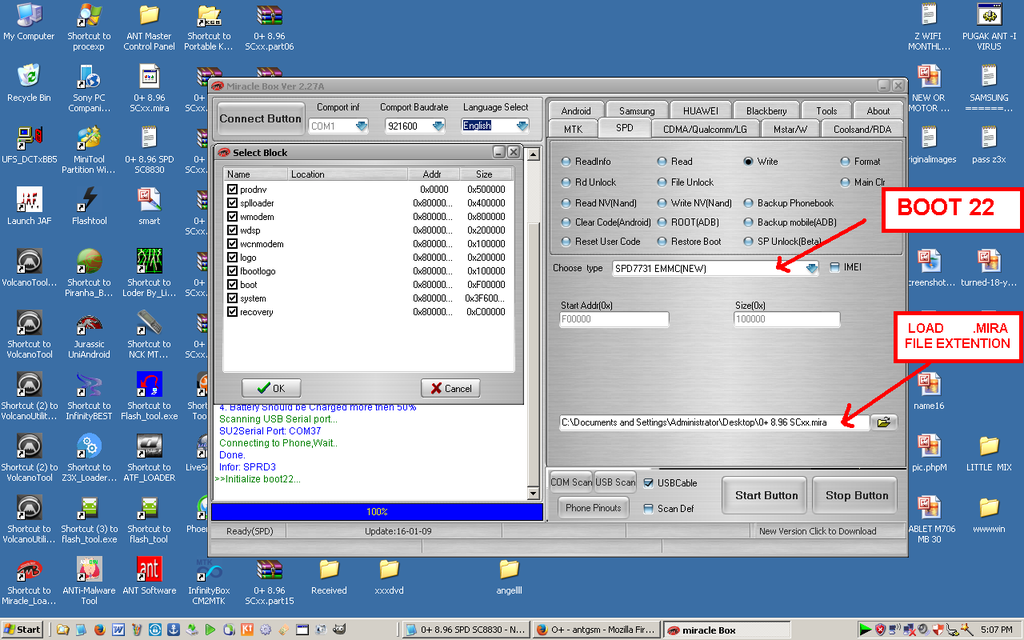1024x640 pixels.
Task: Click the Stop Button
Action: click(x=856, y=496)
